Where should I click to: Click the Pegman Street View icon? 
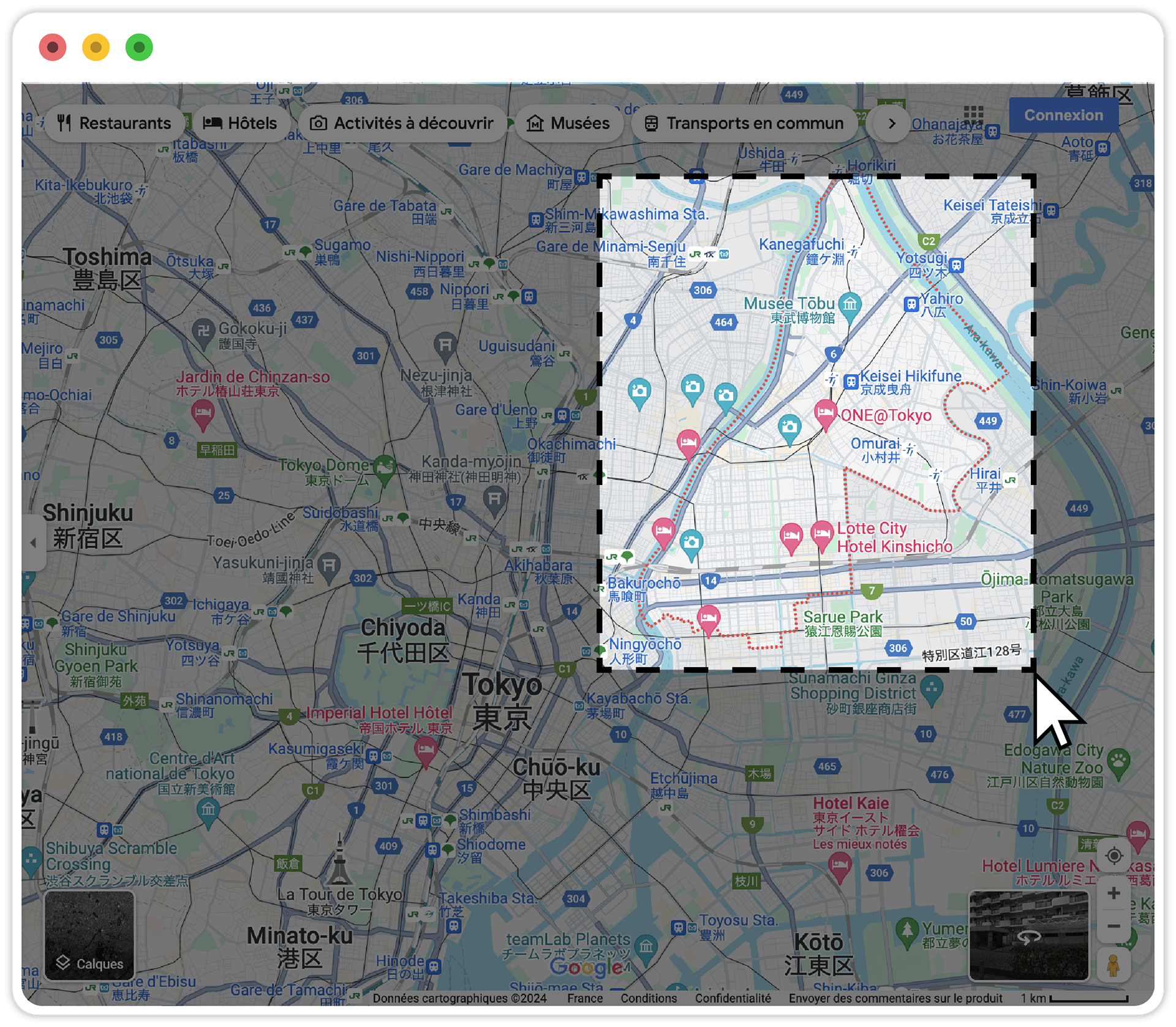click(x=1114, y=966)
